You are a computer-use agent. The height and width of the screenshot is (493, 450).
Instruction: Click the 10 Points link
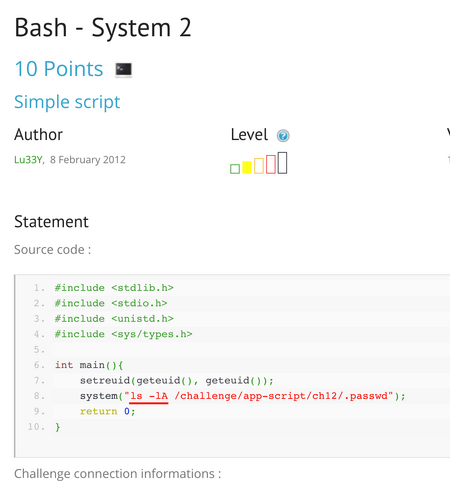pyautogui.click(x=59, y=69)
